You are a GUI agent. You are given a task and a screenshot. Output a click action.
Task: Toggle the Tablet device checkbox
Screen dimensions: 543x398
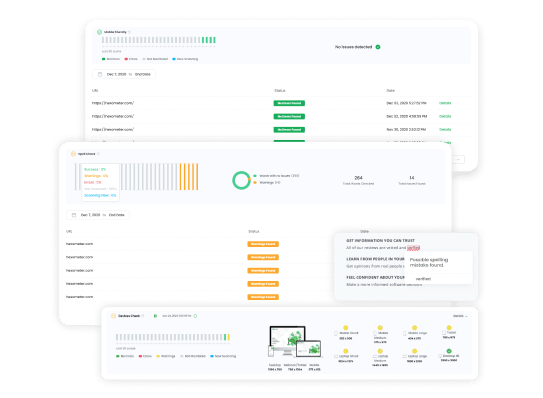click(444, 333)
